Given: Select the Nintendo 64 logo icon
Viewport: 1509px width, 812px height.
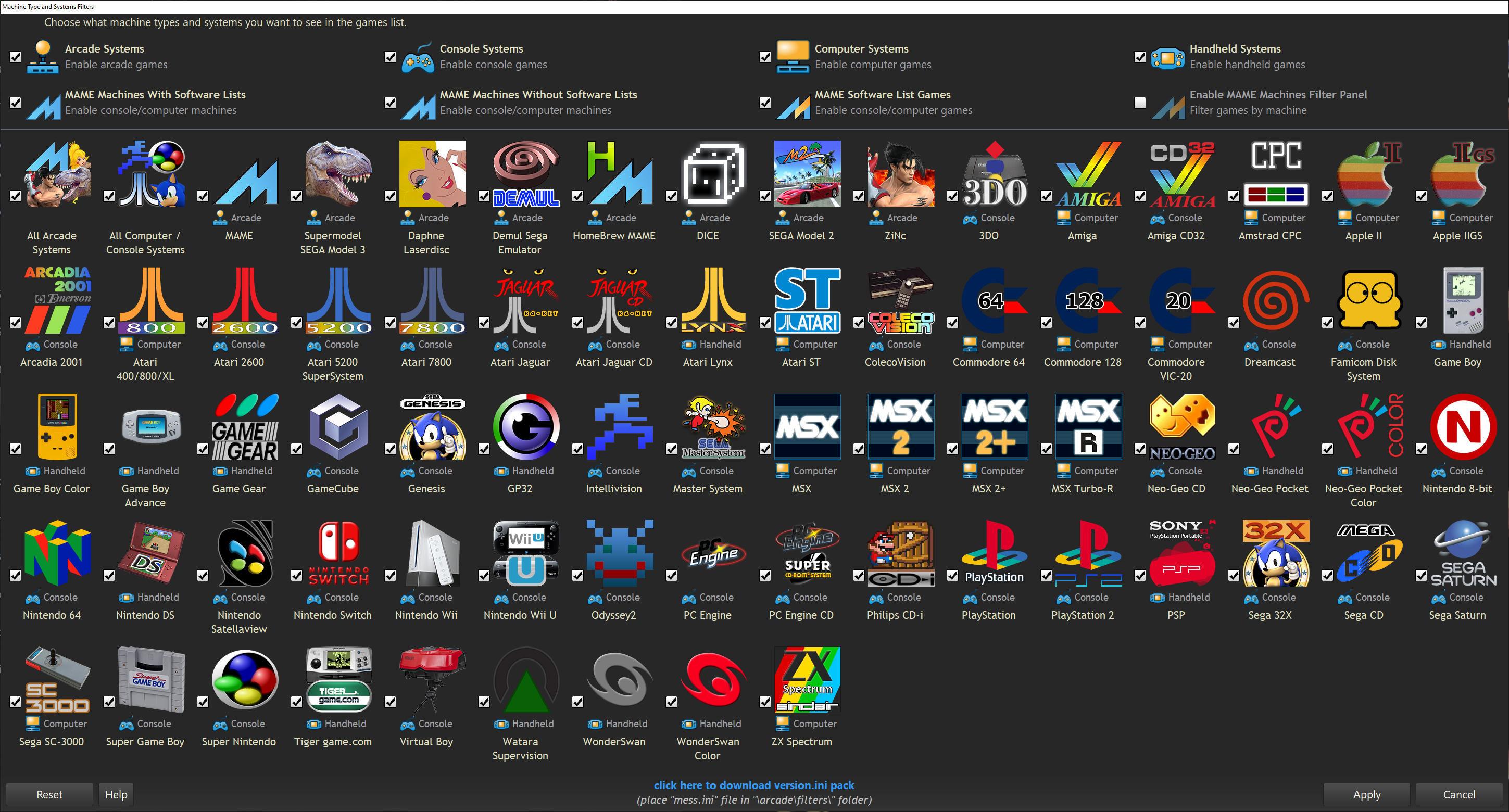Looking at the screenshot, I should [x=57, y=553].
